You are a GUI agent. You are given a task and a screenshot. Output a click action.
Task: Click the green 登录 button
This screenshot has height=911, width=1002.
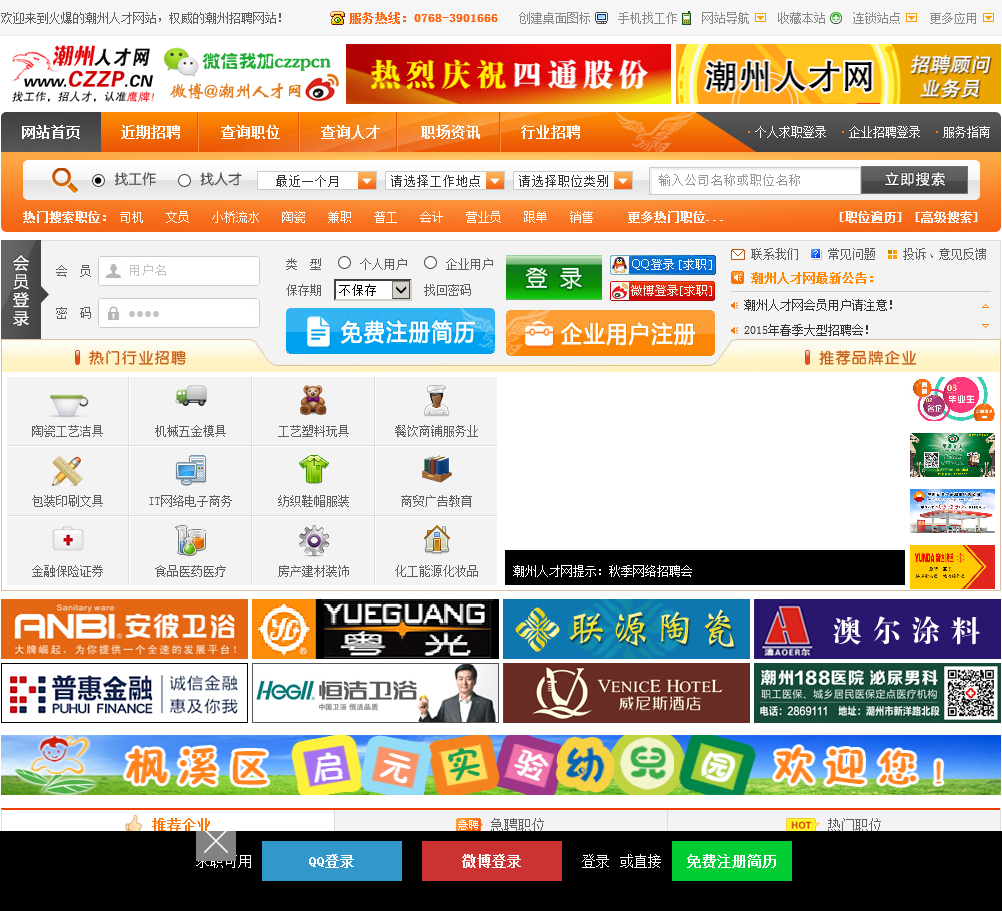pyautogui.click(x=553, y=278)
